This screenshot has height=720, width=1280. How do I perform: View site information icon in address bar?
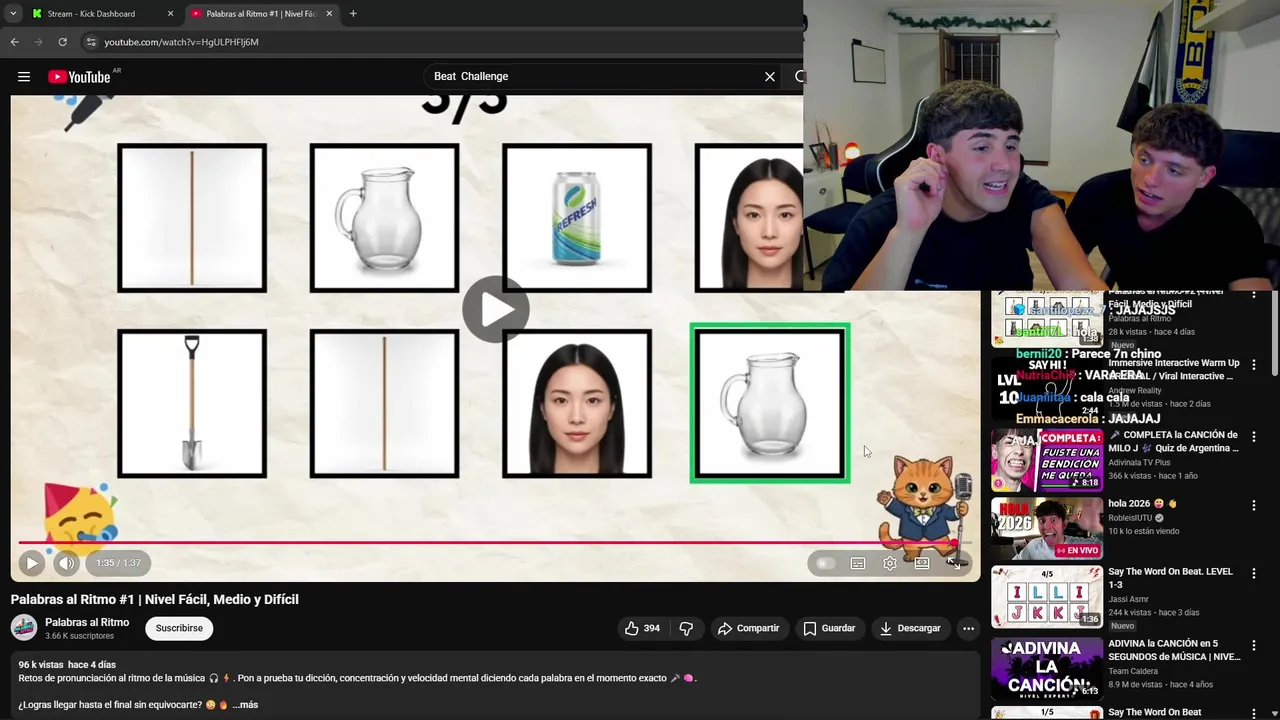click(x=91, y=42)
